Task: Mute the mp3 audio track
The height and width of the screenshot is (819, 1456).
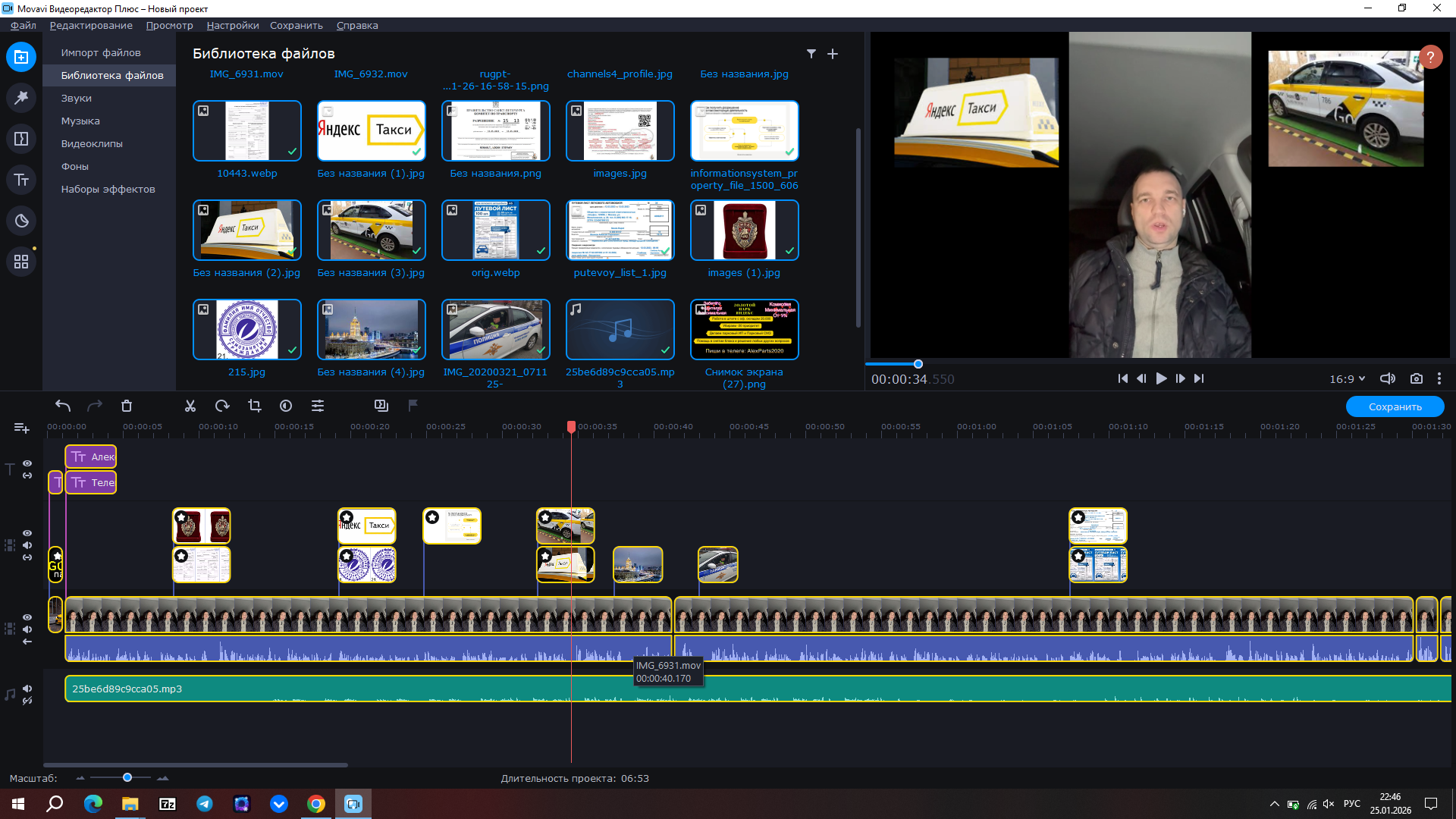Action: point(27,689)
